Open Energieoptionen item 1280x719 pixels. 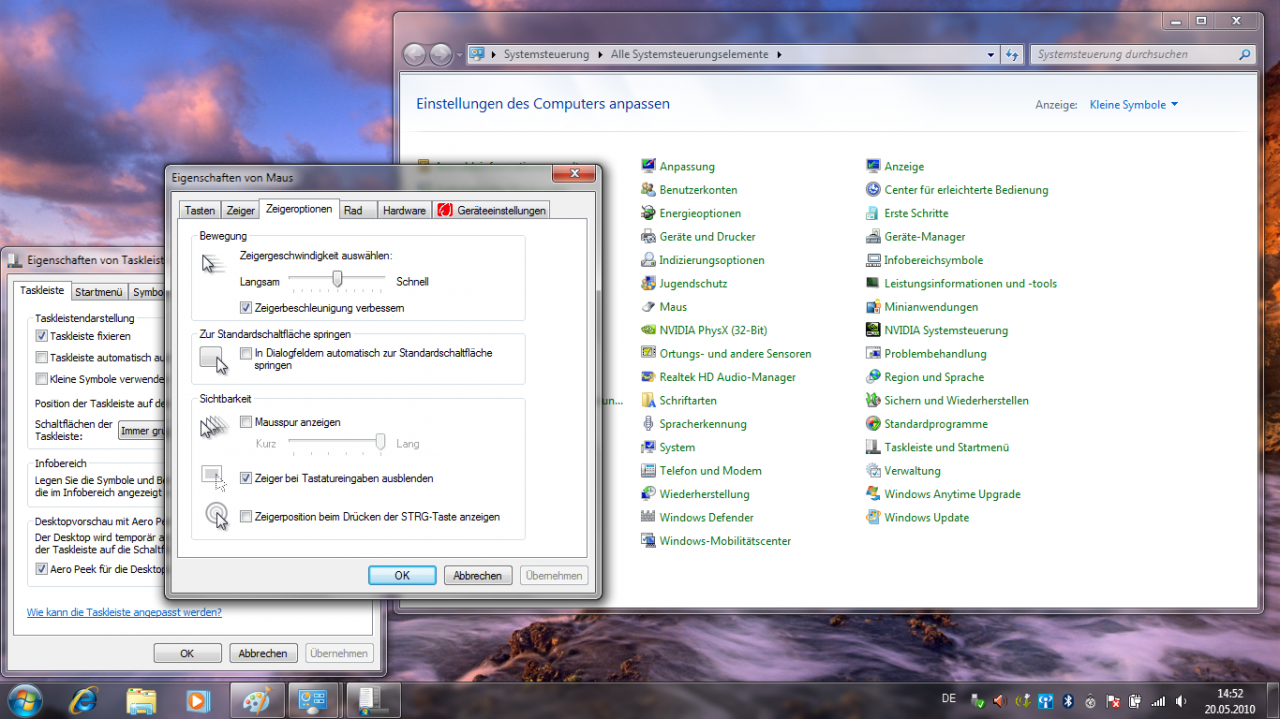[691, 213]
